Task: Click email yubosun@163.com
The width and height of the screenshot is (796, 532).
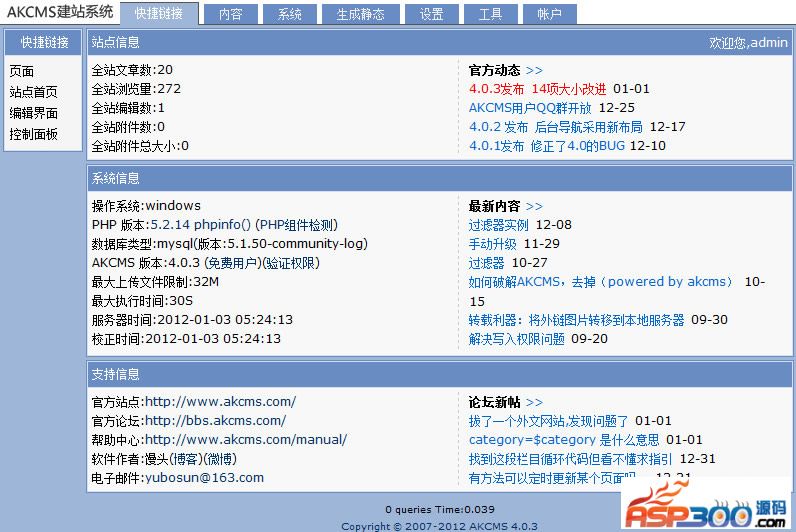Action: coord(204,478)
